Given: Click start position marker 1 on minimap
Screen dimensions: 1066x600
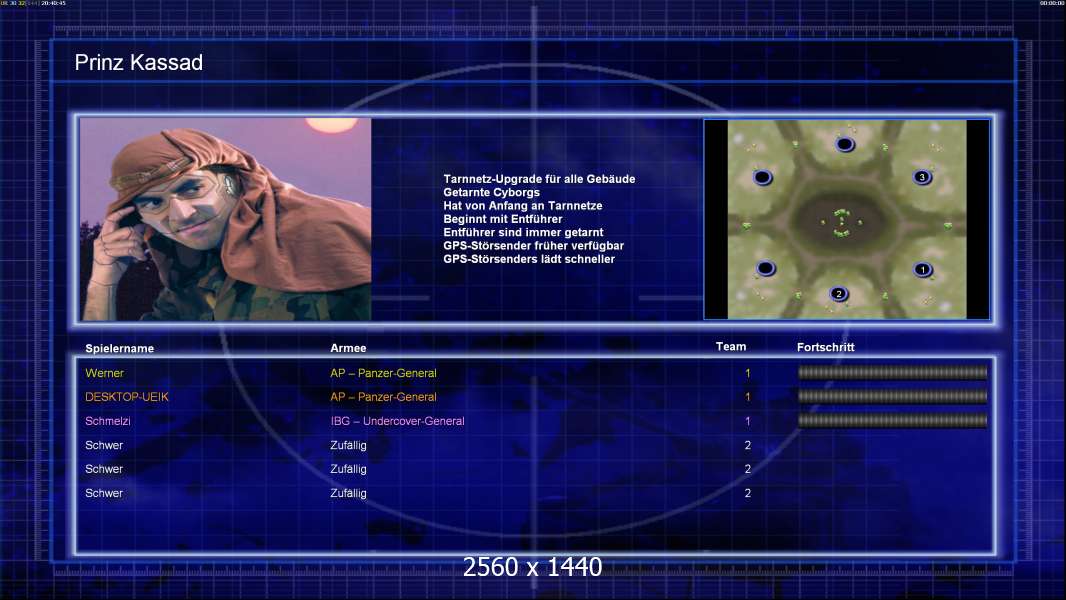Looking at the screenshot, I should tap(923, 269).
